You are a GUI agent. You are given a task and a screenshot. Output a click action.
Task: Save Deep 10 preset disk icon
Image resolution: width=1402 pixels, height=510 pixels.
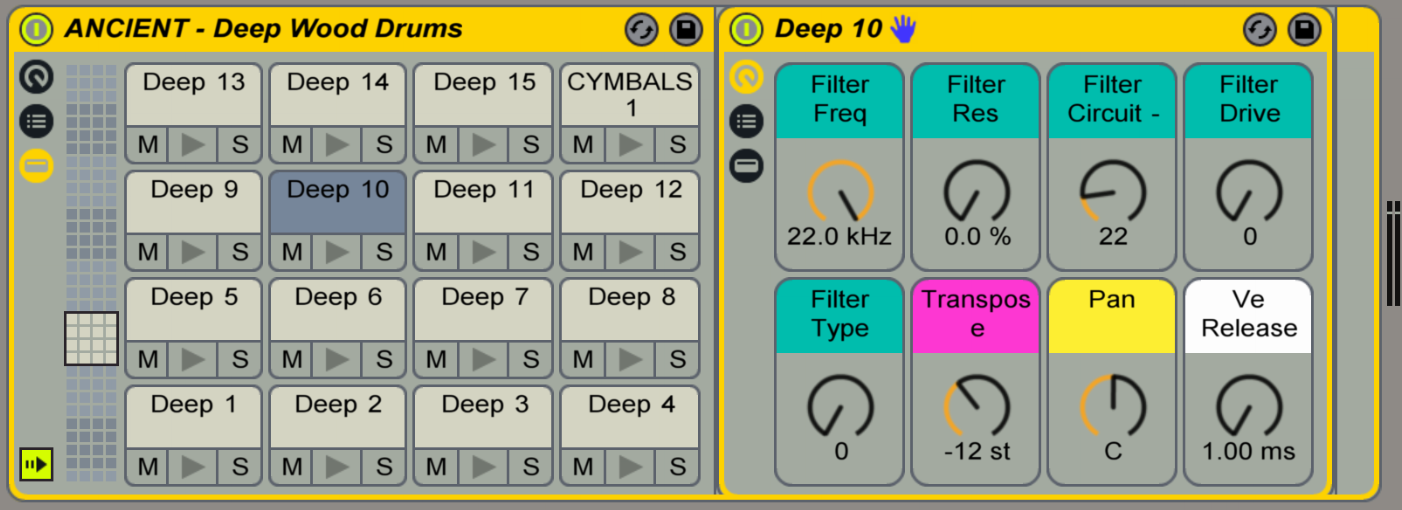[x=1305, y=30]
